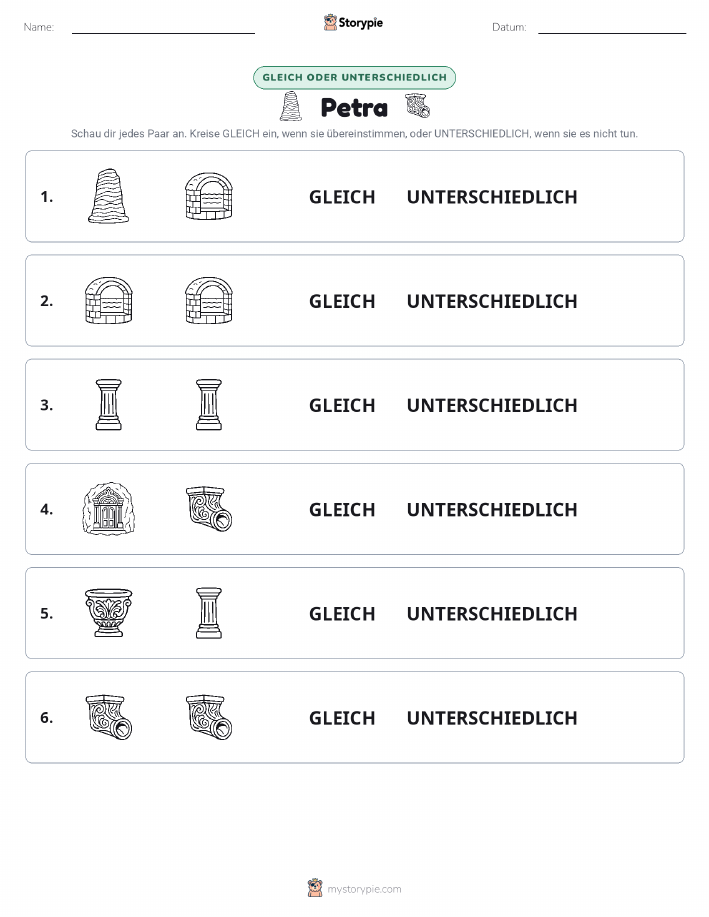Click the Storypie logo at top
Screen dimensions: 709x917
tap(353, 23)
